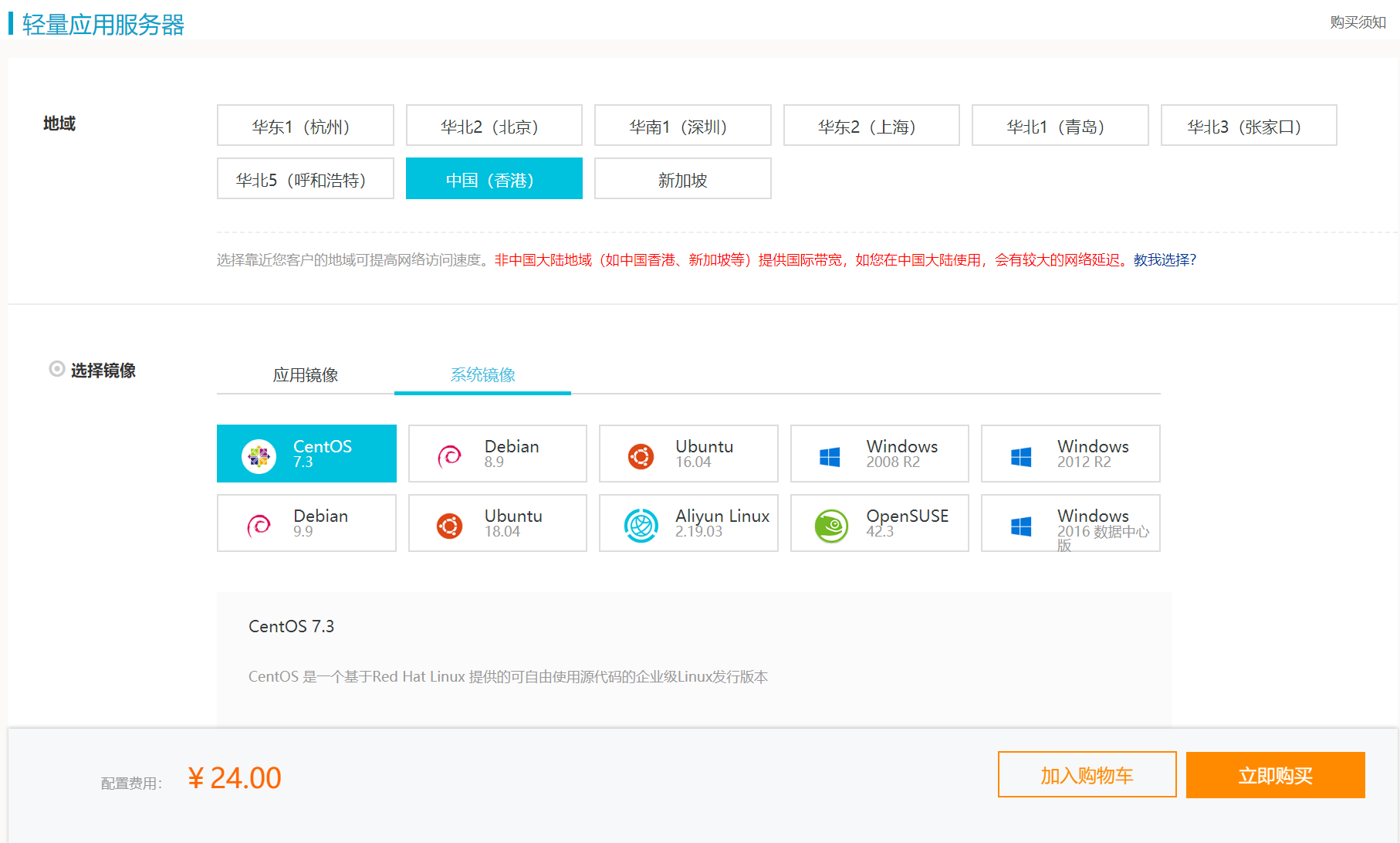Screen dimensions: 1400x843
Task: Click the circle icon beside 选择镜像
Action: click(x=56, y=369)
